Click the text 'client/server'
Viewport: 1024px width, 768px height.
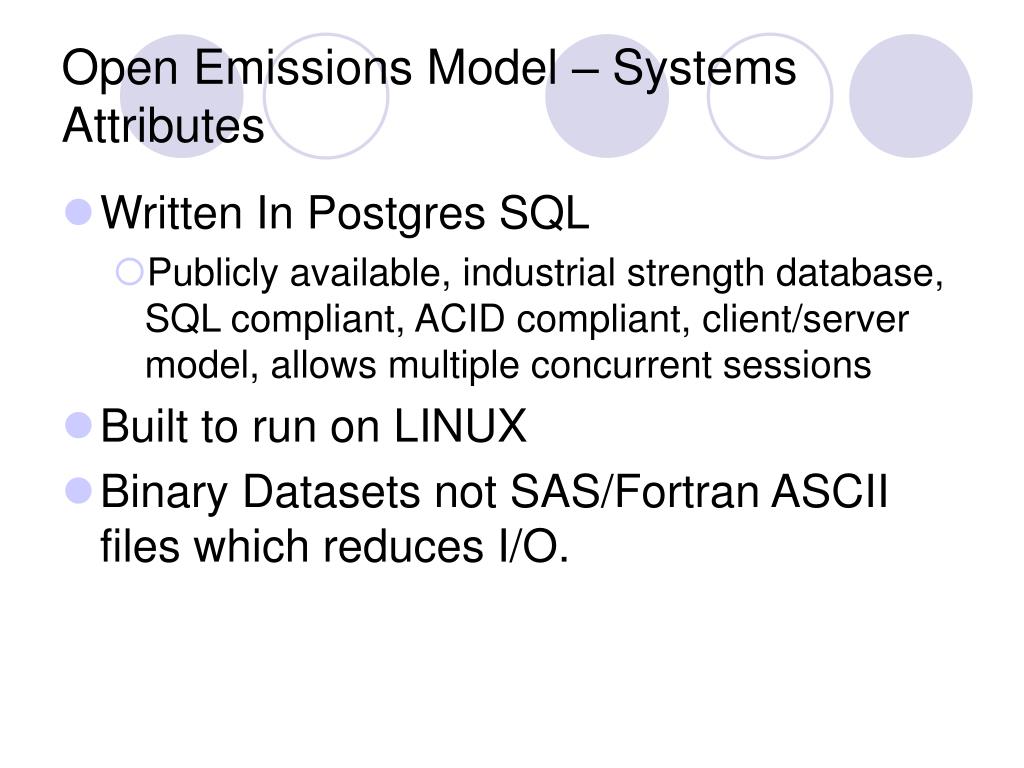coord(805,319)
